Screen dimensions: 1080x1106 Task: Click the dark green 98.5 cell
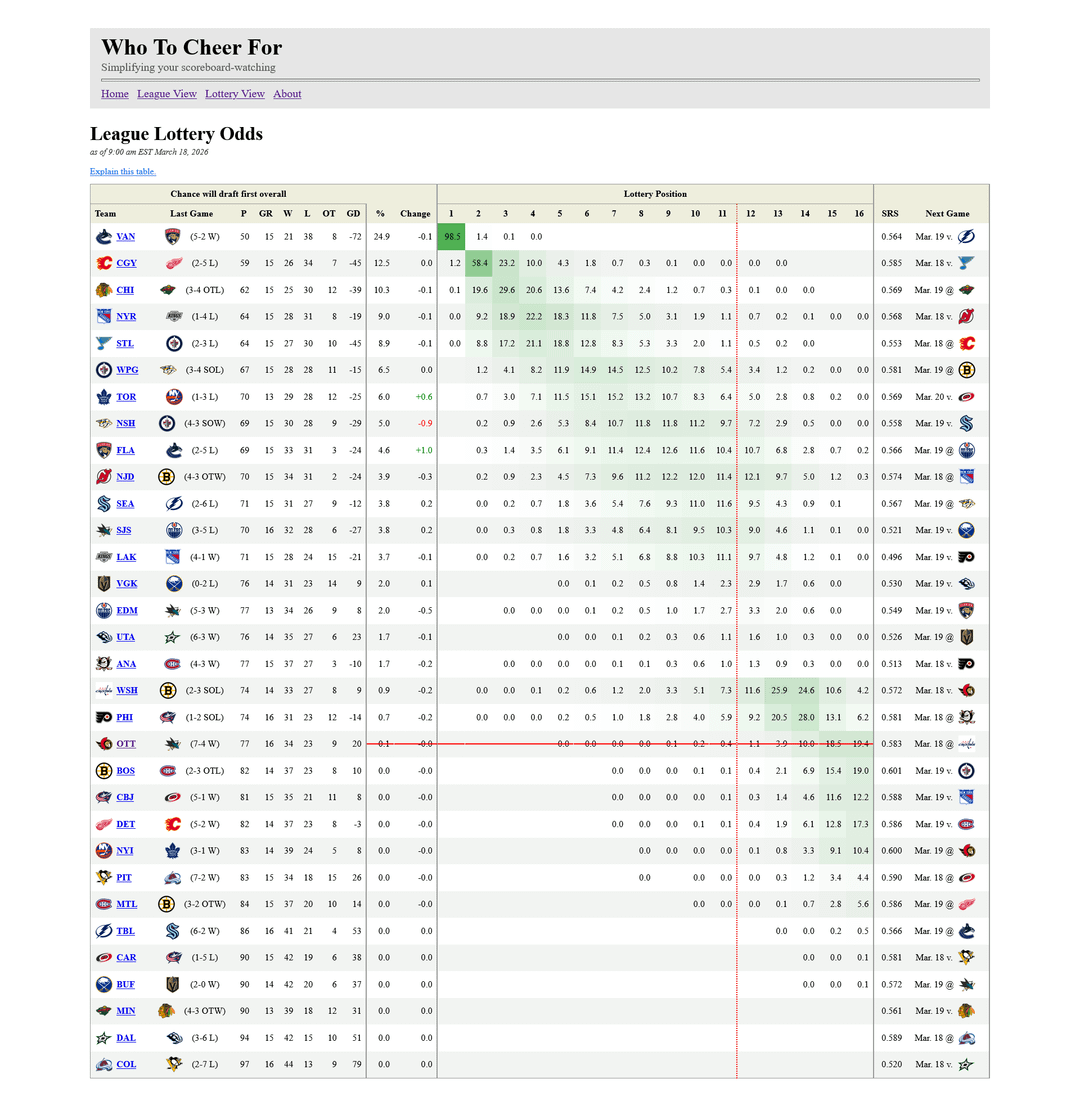451,237
